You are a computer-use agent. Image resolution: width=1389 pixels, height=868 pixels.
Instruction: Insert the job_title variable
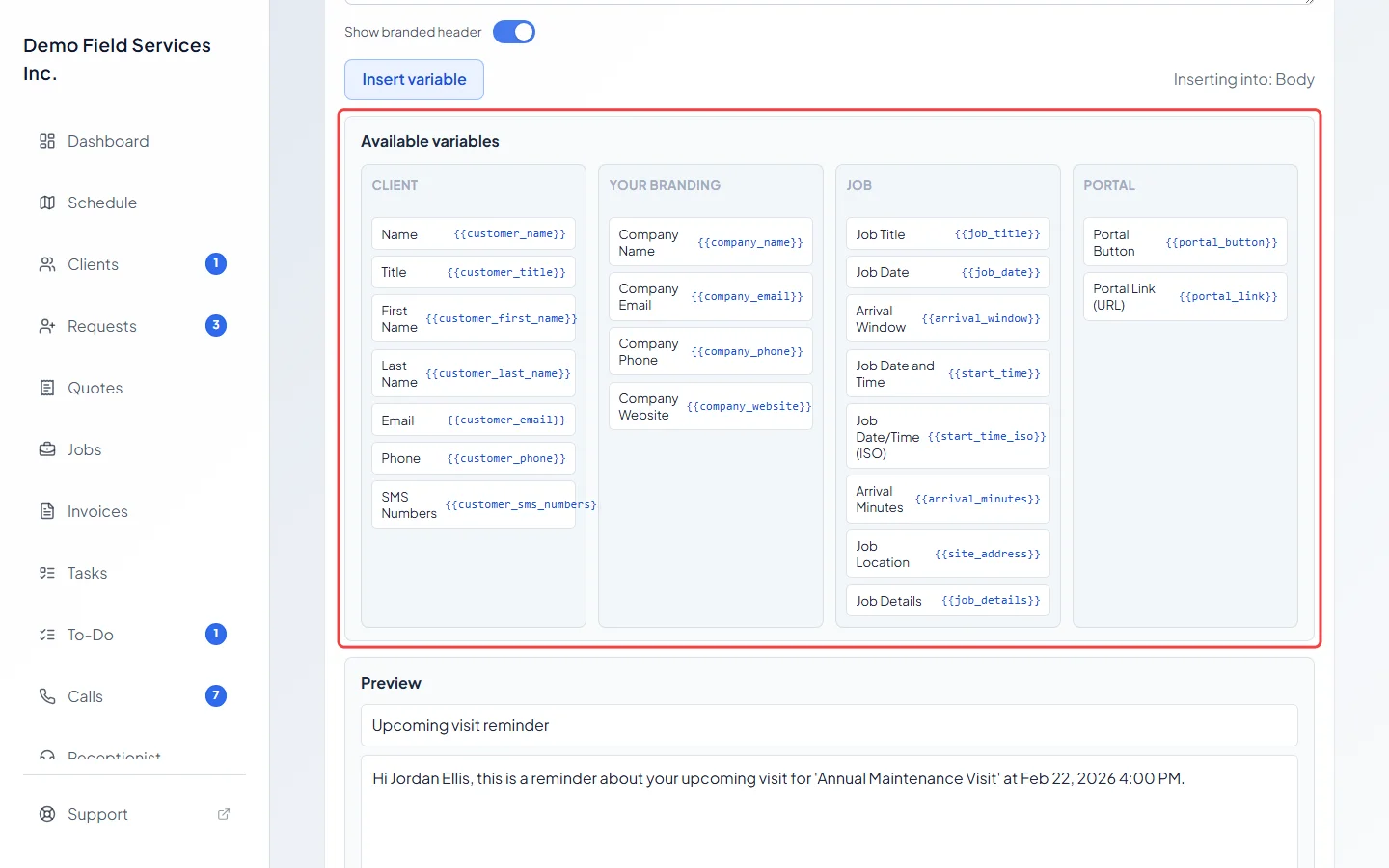[948, 234]
